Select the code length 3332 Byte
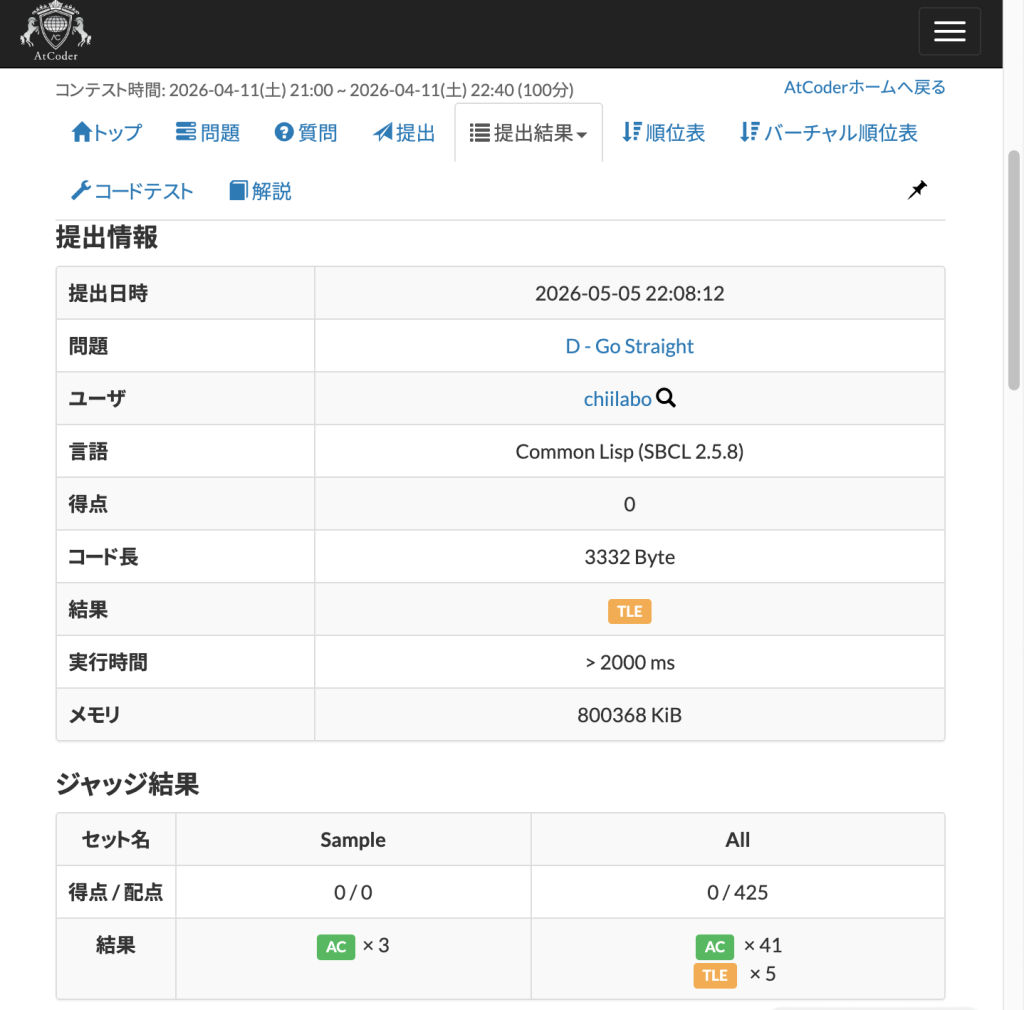1024x1010 pixels. [629, 557]
